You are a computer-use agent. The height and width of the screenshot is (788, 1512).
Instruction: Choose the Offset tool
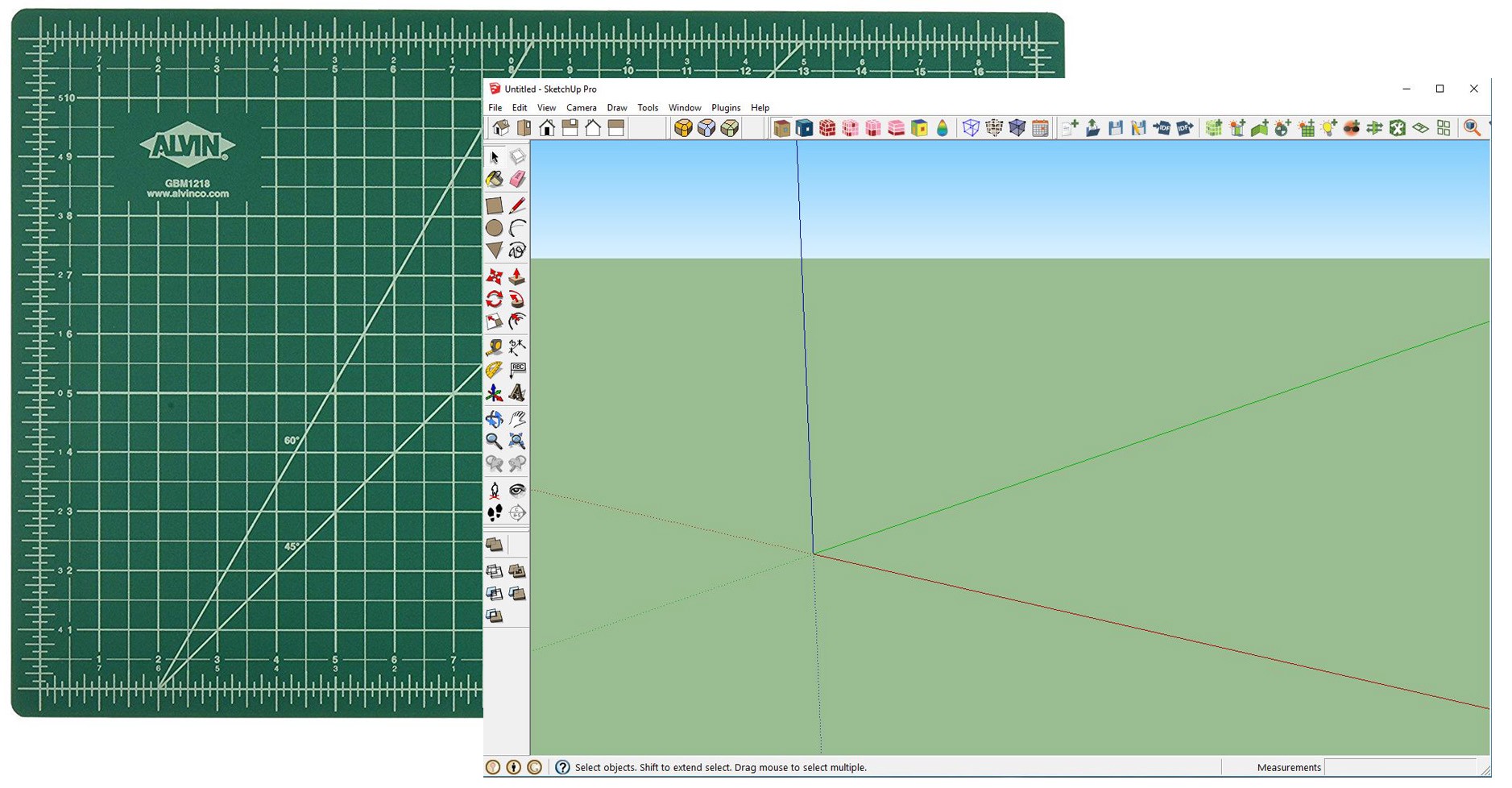pyautogui.click(x=517, y=322)
